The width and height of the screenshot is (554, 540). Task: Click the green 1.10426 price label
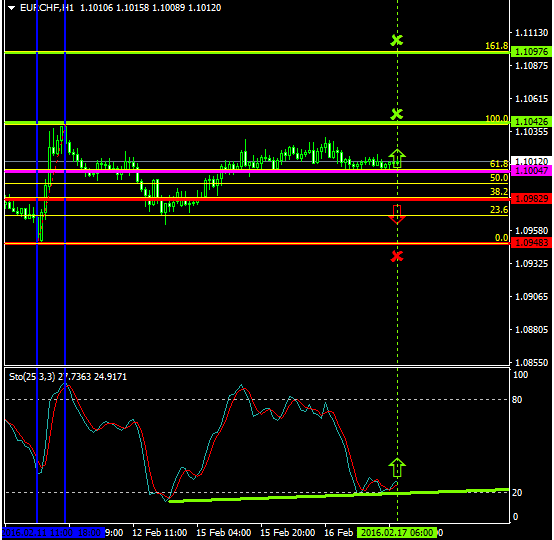[531, 122]
